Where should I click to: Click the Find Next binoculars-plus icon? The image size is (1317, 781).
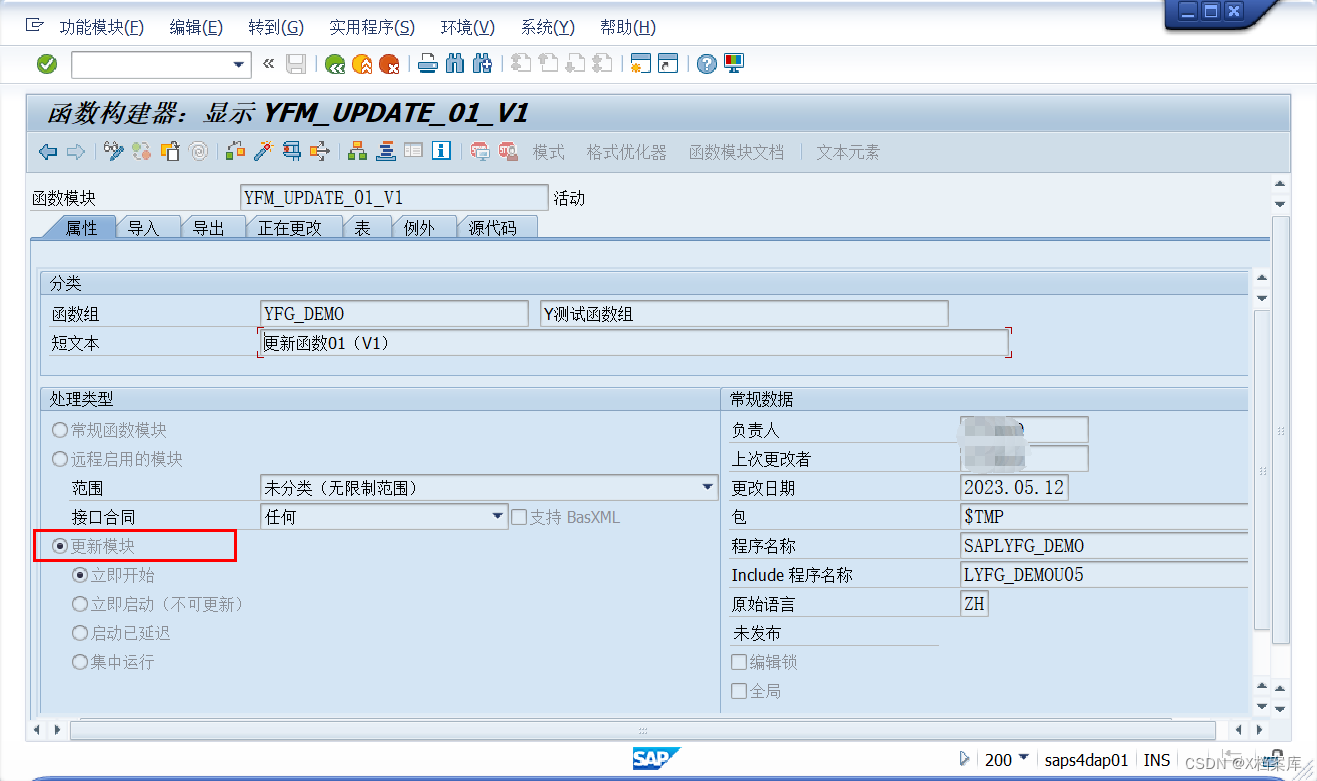[482, 64]
